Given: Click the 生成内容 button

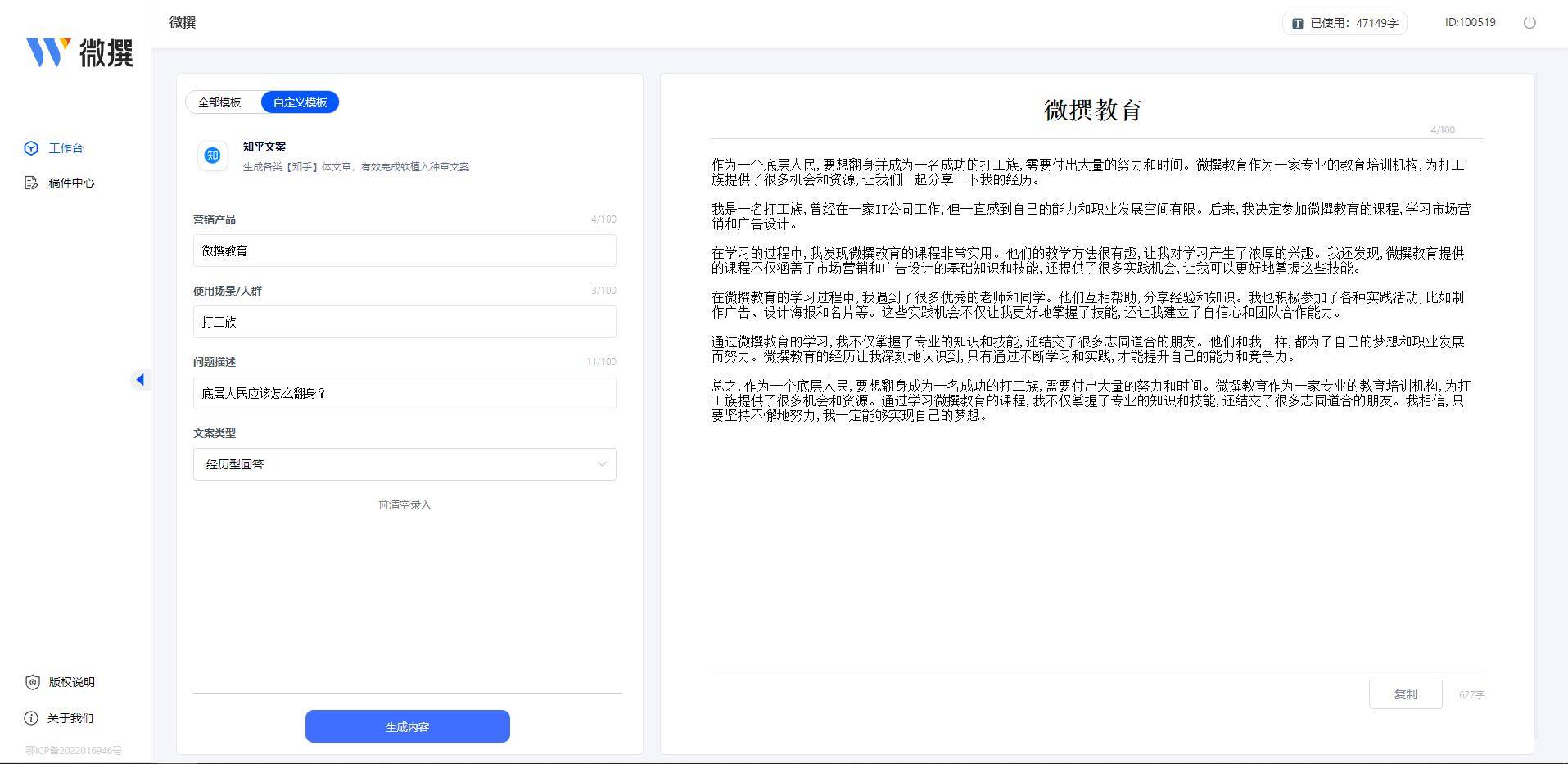Looking at the screenshot, I should click(407, 726).
